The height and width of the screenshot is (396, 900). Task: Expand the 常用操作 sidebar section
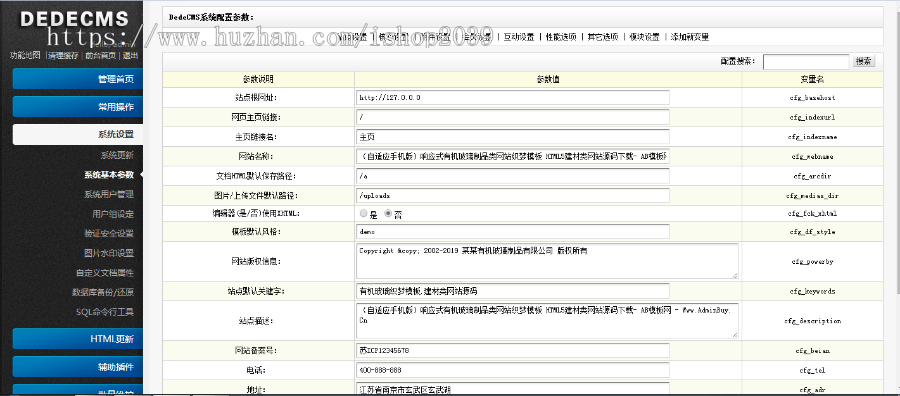(77, 107)
